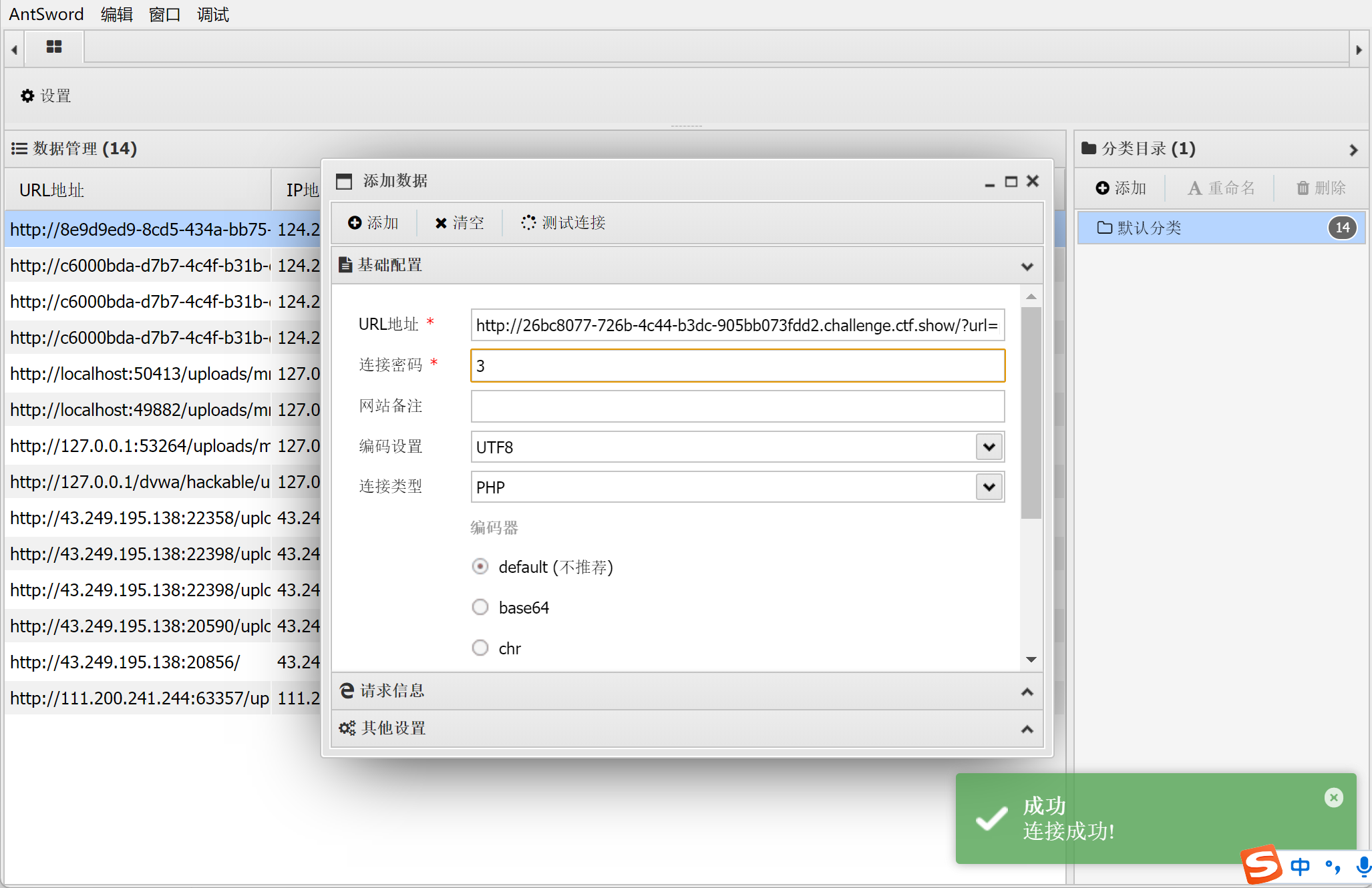Click the 清空 clear button

click(x=460, y=223)
